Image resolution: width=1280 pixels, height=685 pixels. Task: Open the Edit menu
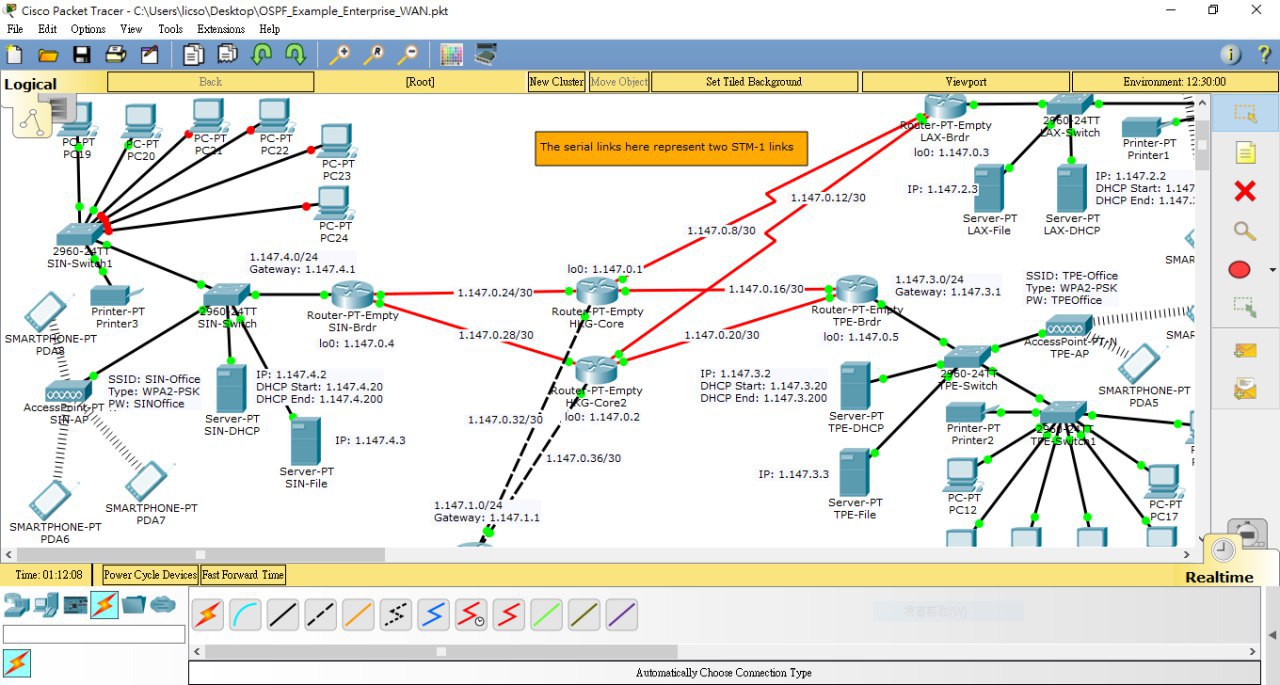point(47,29)
